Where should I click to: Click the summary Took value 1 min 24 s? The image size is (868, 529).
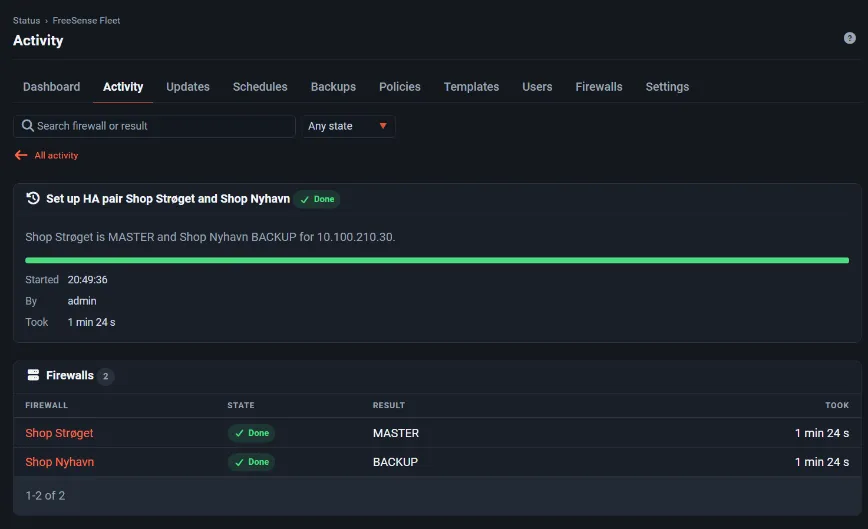pos(91,322)
